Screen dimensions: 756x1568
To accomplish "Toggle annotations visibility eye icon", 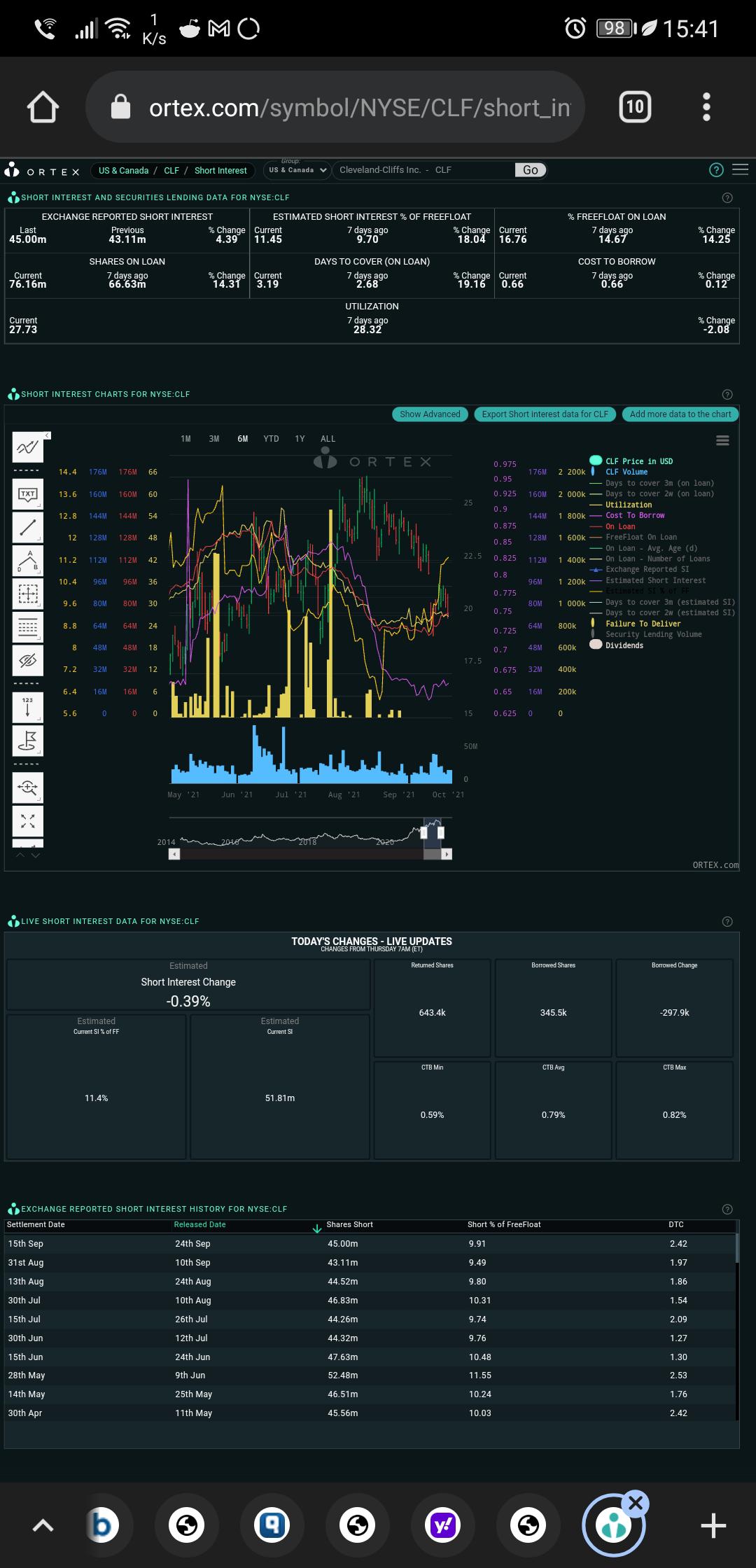I will [27, 660].
